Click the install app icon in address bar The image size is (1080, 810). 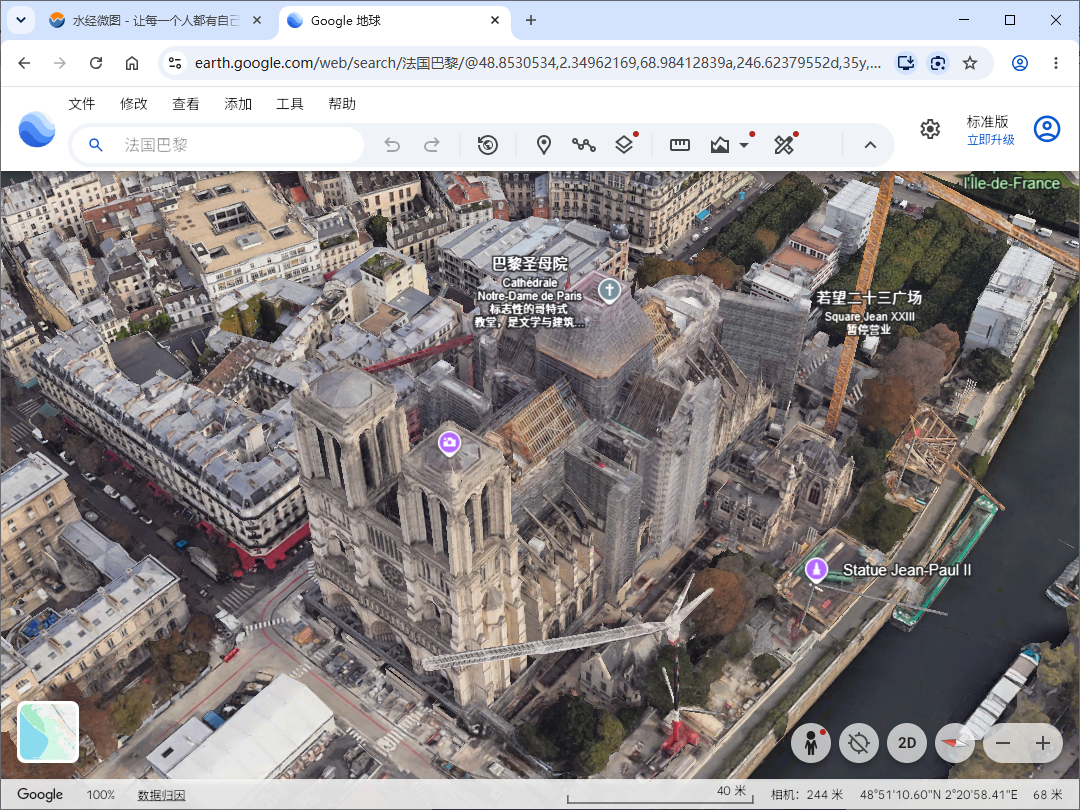[x=906, y=63]
